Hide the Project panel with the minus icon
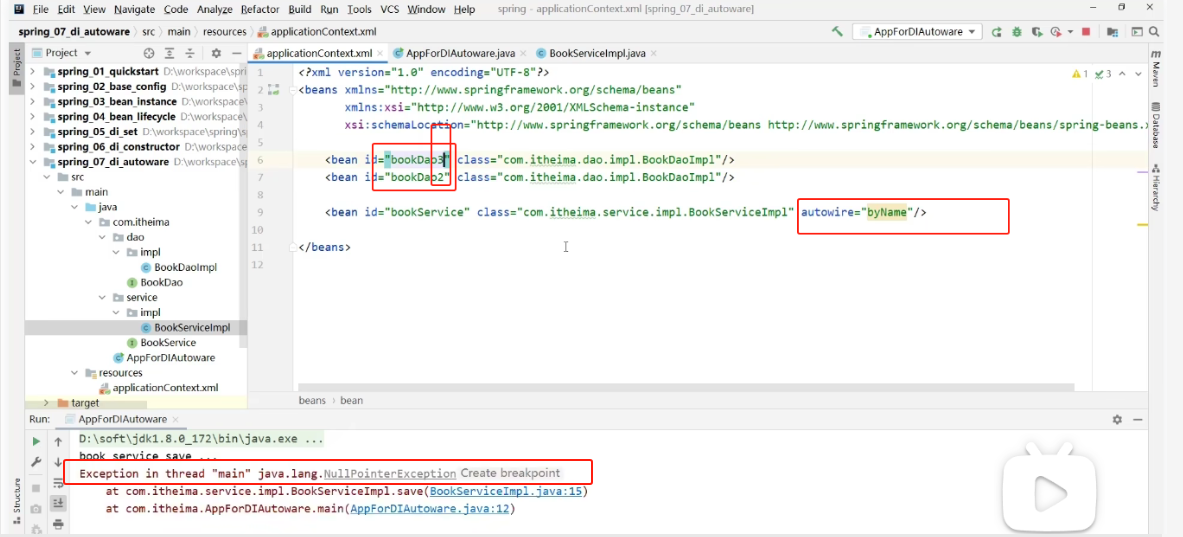The height and width of the screenshot is (537, 1183). click(236, 53)
